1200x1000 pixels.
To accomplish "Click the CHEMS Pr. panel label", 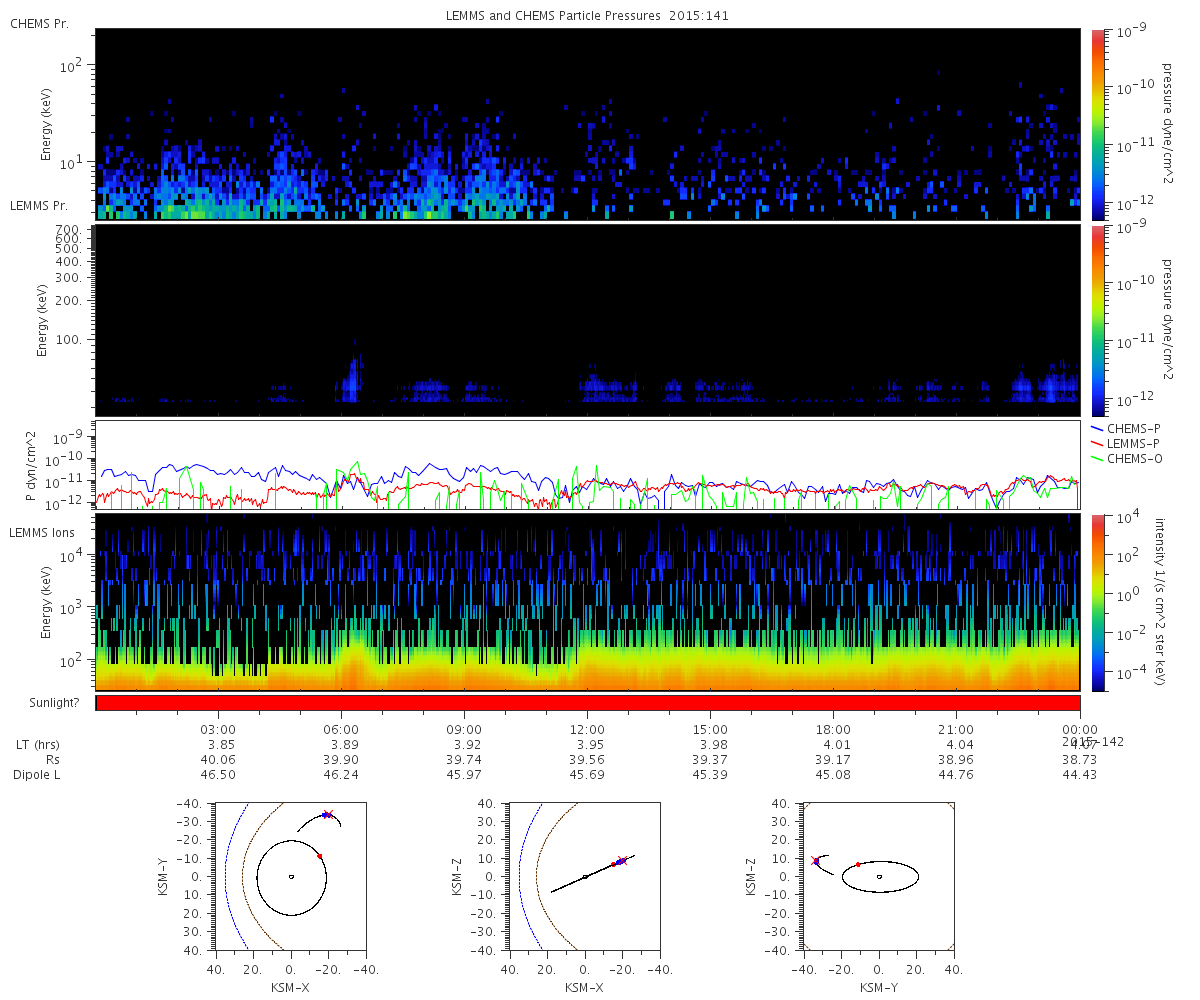I will [39, 23].
